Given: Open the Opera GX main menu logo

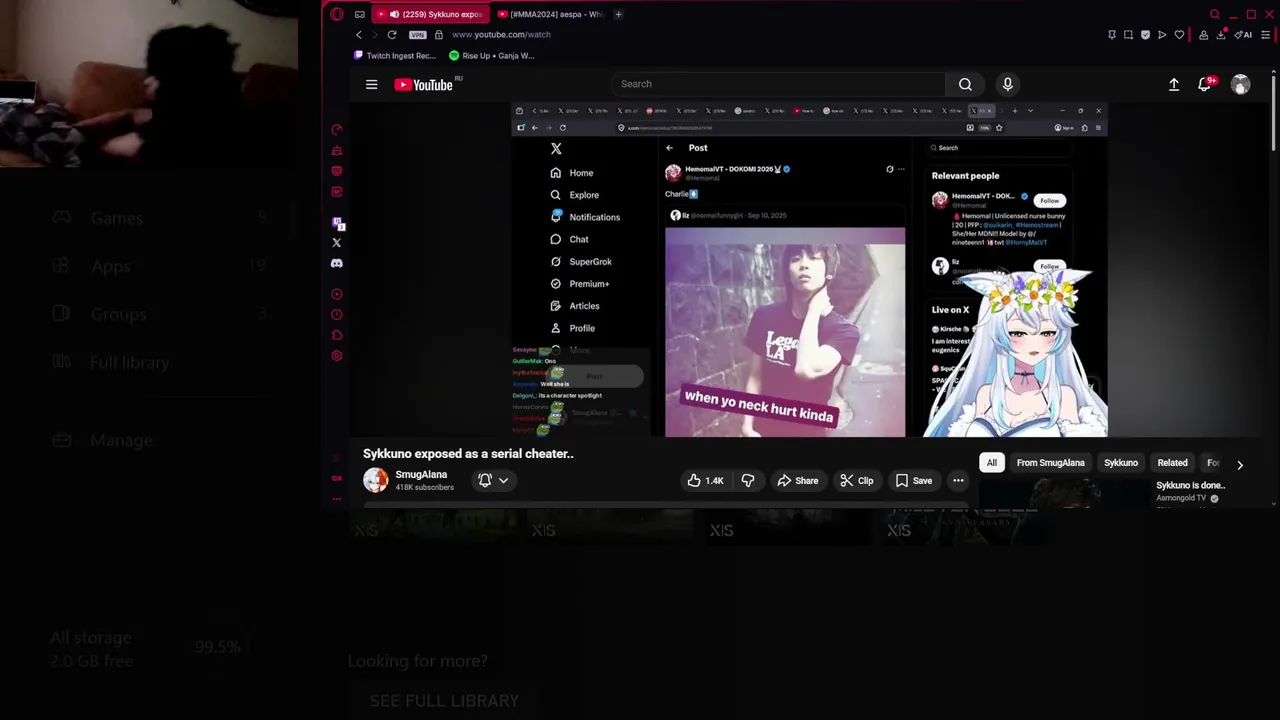Looking at the screenshot, I should pyautogui.click(x=337, y=14).
